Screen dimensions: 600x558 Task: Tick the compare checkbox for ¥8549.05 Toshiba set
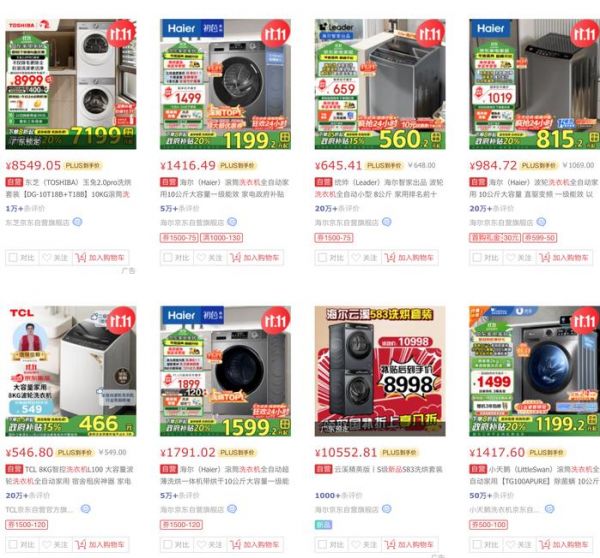[x=13, y=257]
